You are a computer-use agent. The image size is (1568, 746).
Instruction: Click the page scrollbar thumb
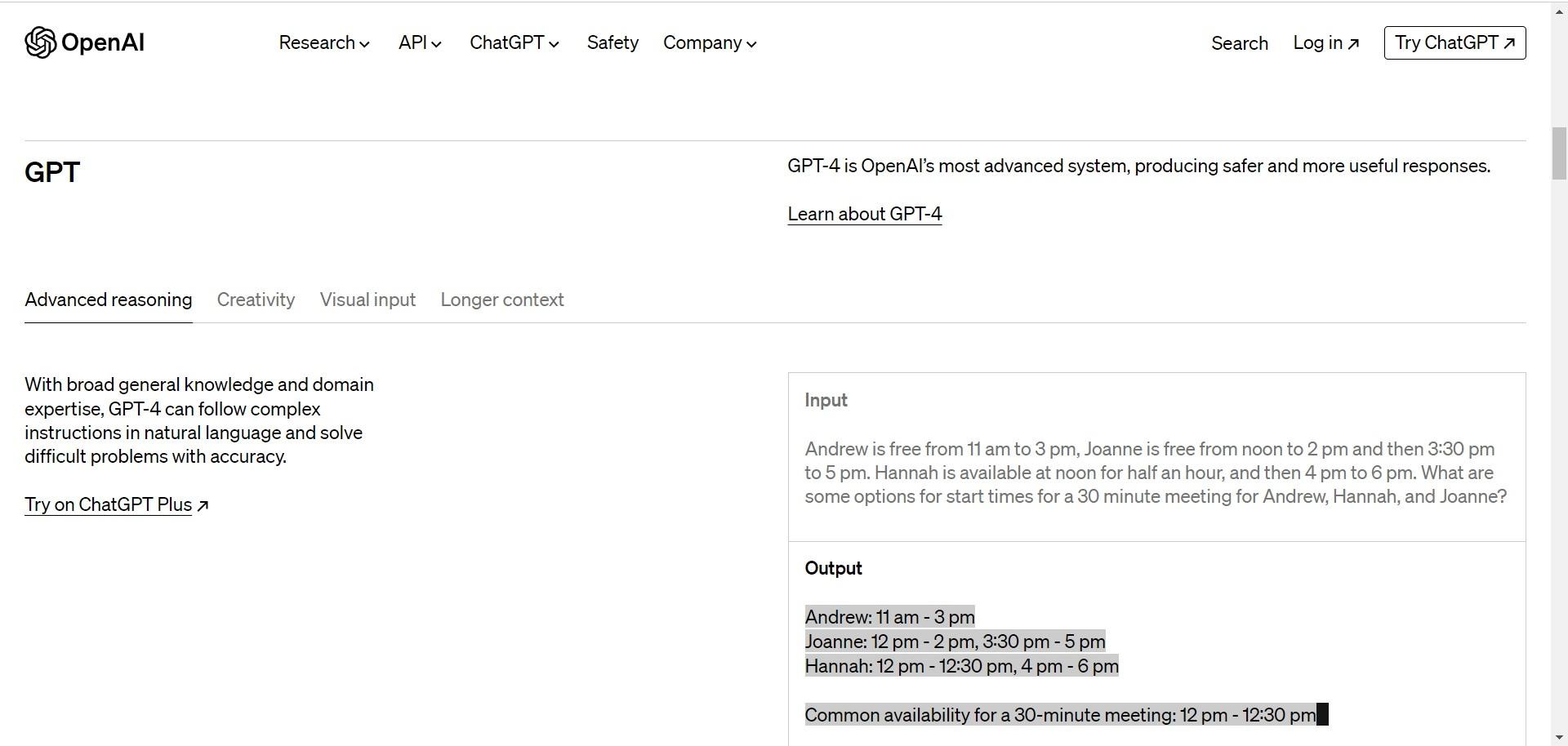(x=1559, y=153)
